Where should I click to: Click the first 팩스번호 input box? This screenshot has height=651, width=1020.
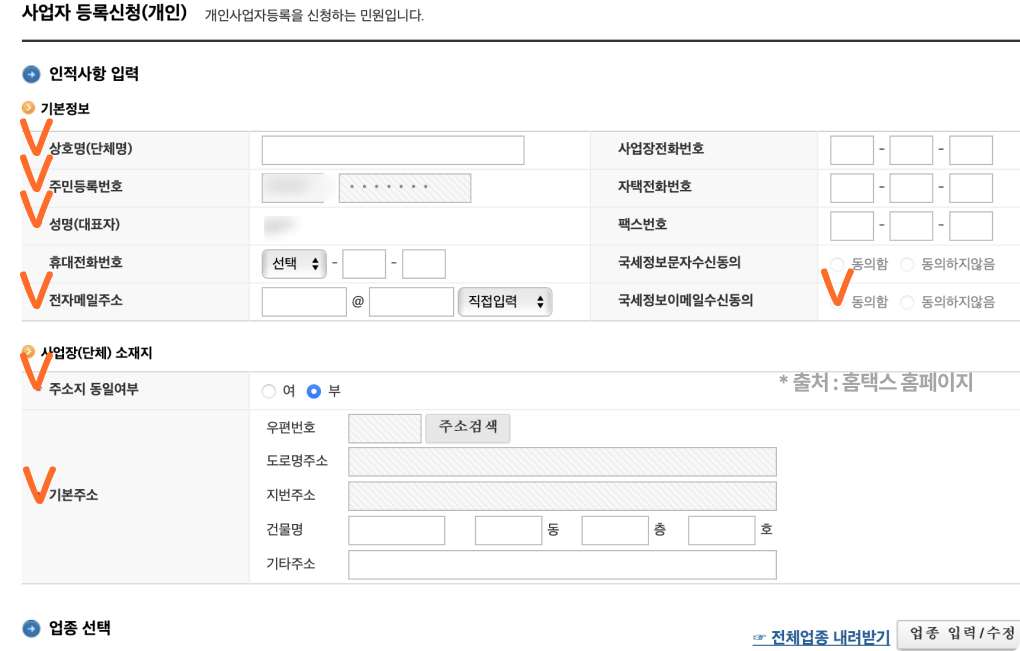pyautogui.click(x=850, y=226)
